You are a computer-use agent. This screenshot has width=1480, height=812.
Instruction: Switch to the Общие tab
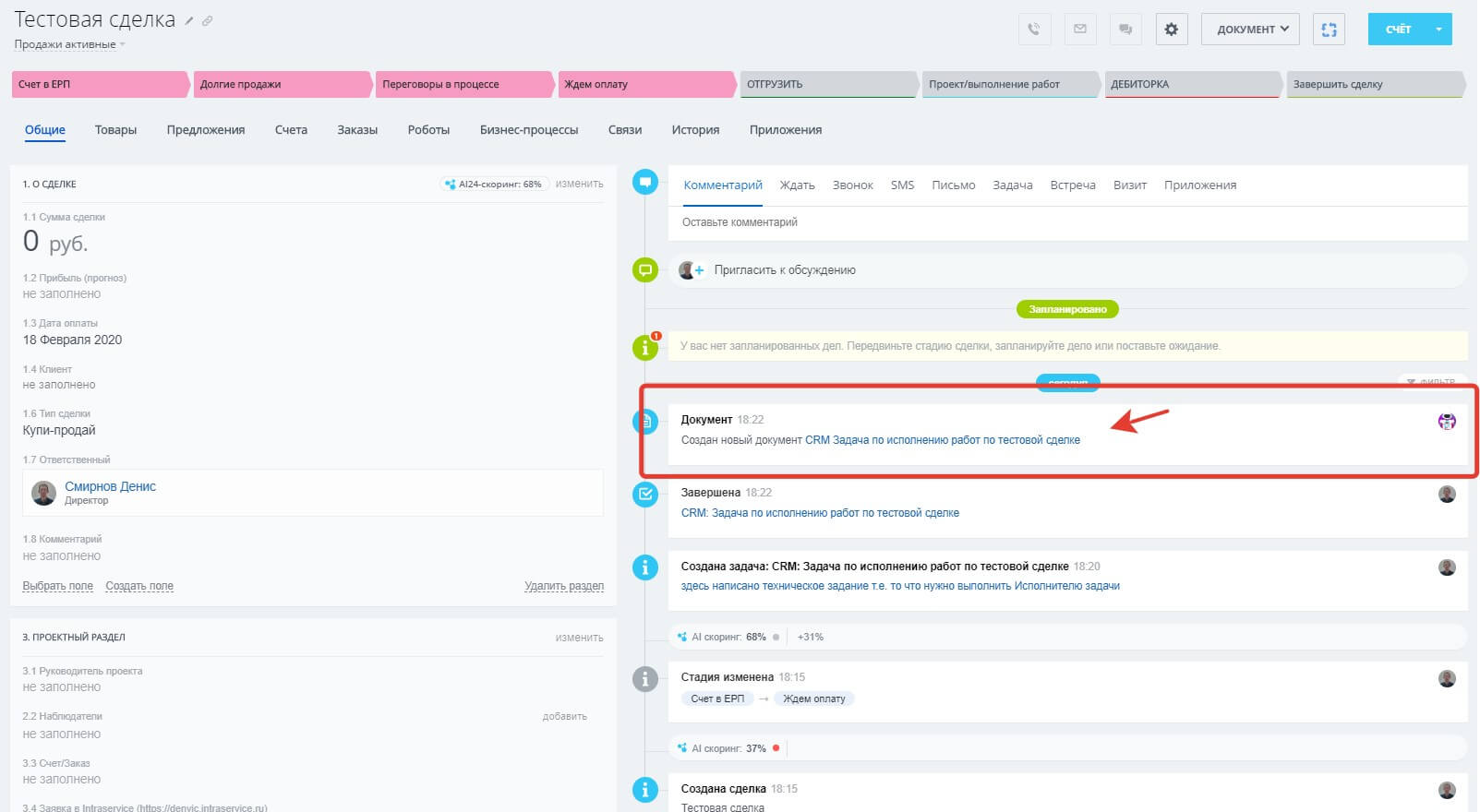coord(44,129)
